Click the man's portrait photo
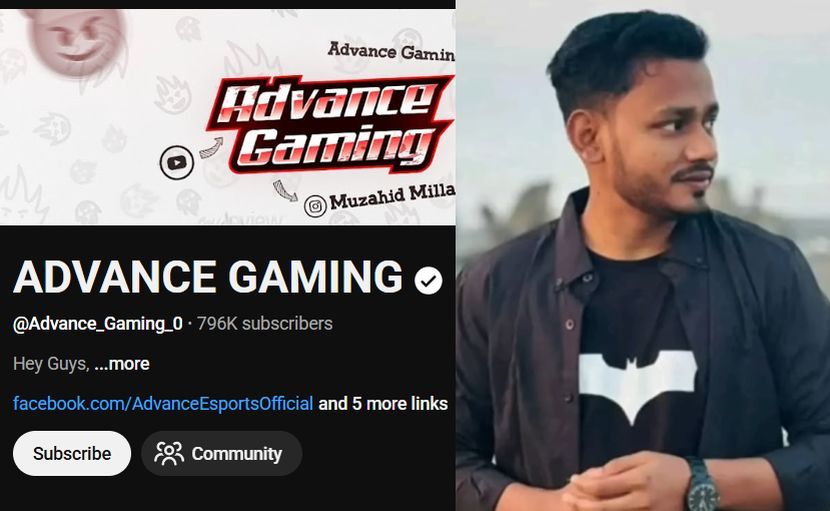Image resolution: width=830 pixels, height=511 pixels. [x=643, y=256]
